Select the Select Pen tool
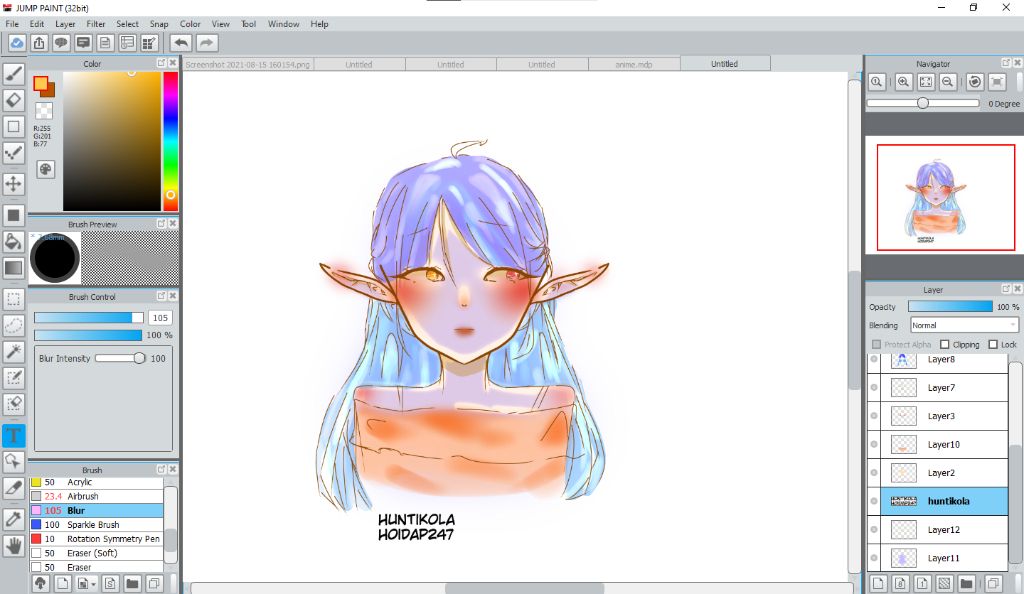 click(x=14, y=378)
